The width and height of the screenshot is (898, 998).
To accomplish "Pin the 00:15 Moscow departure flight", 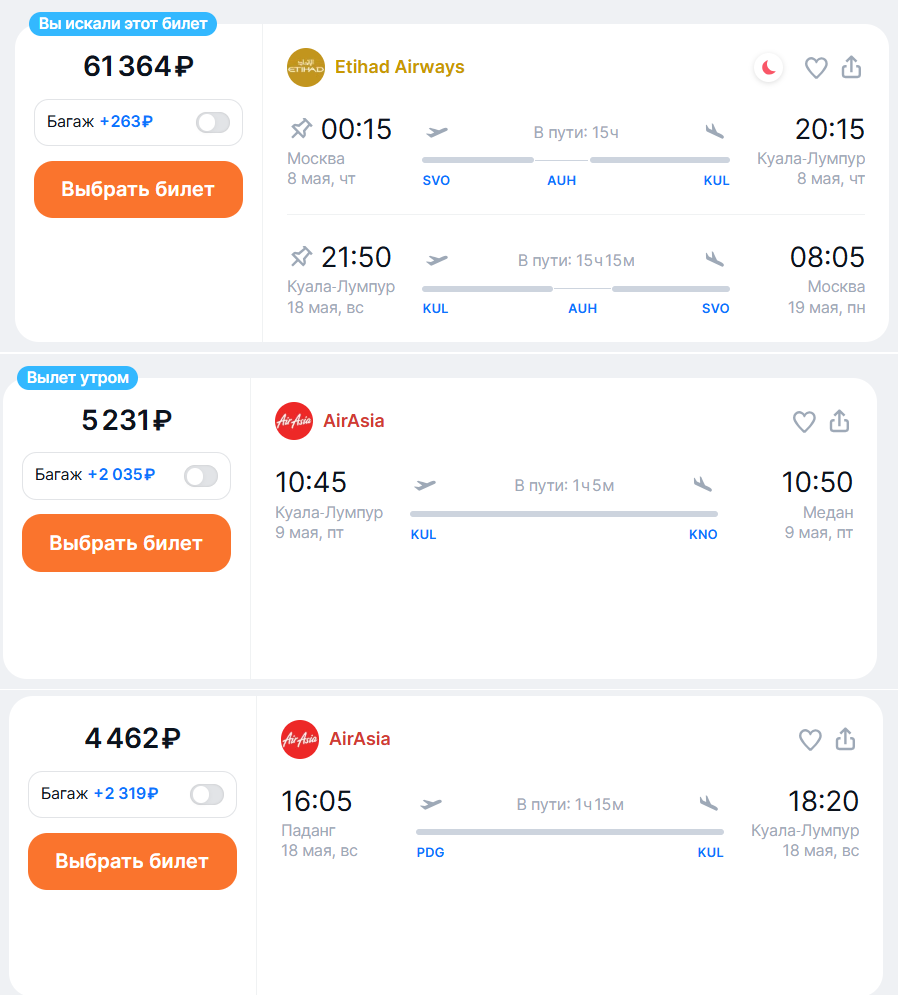I will 301,129.
